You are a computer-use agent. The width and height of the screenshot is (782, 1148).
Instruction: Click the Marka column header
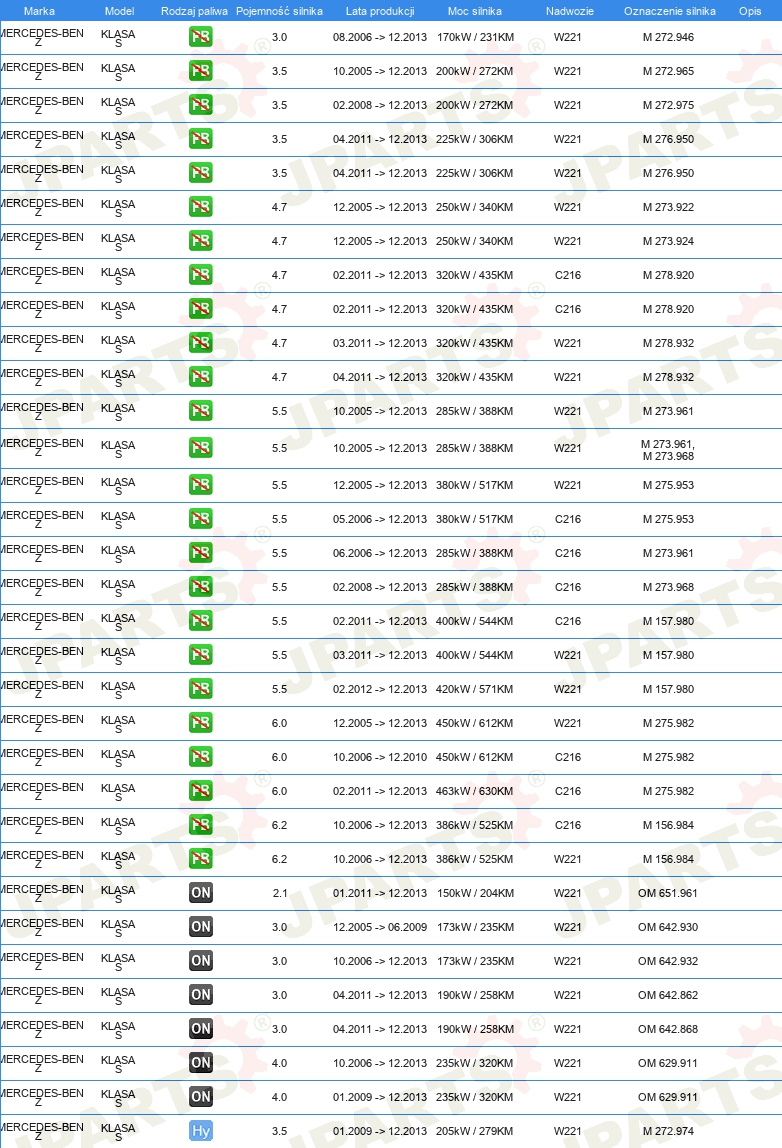coord(39,11)
